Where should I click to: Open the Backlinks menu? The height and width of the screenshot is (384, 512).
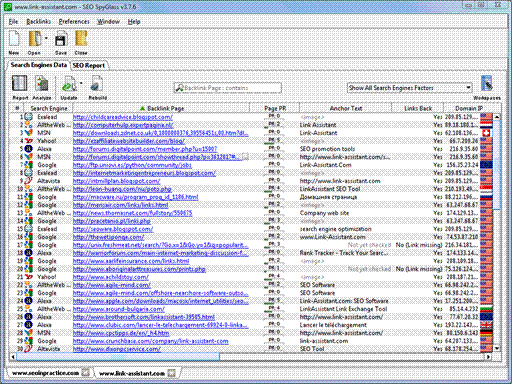(x=39, y=22)
